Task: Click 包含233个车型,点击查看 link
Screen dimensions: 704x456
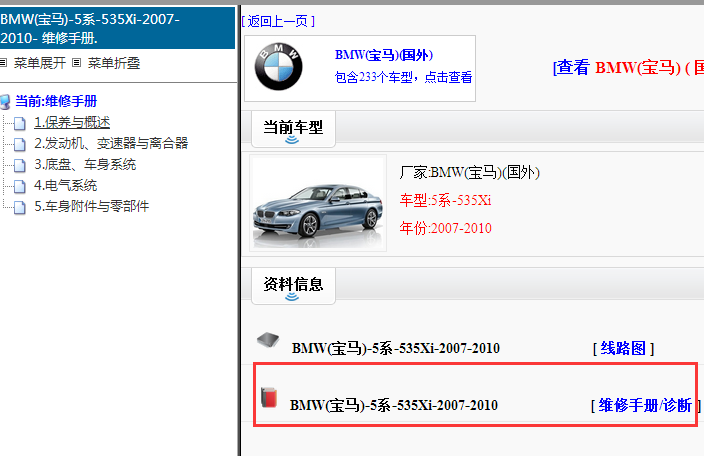Action: (404, 77)
